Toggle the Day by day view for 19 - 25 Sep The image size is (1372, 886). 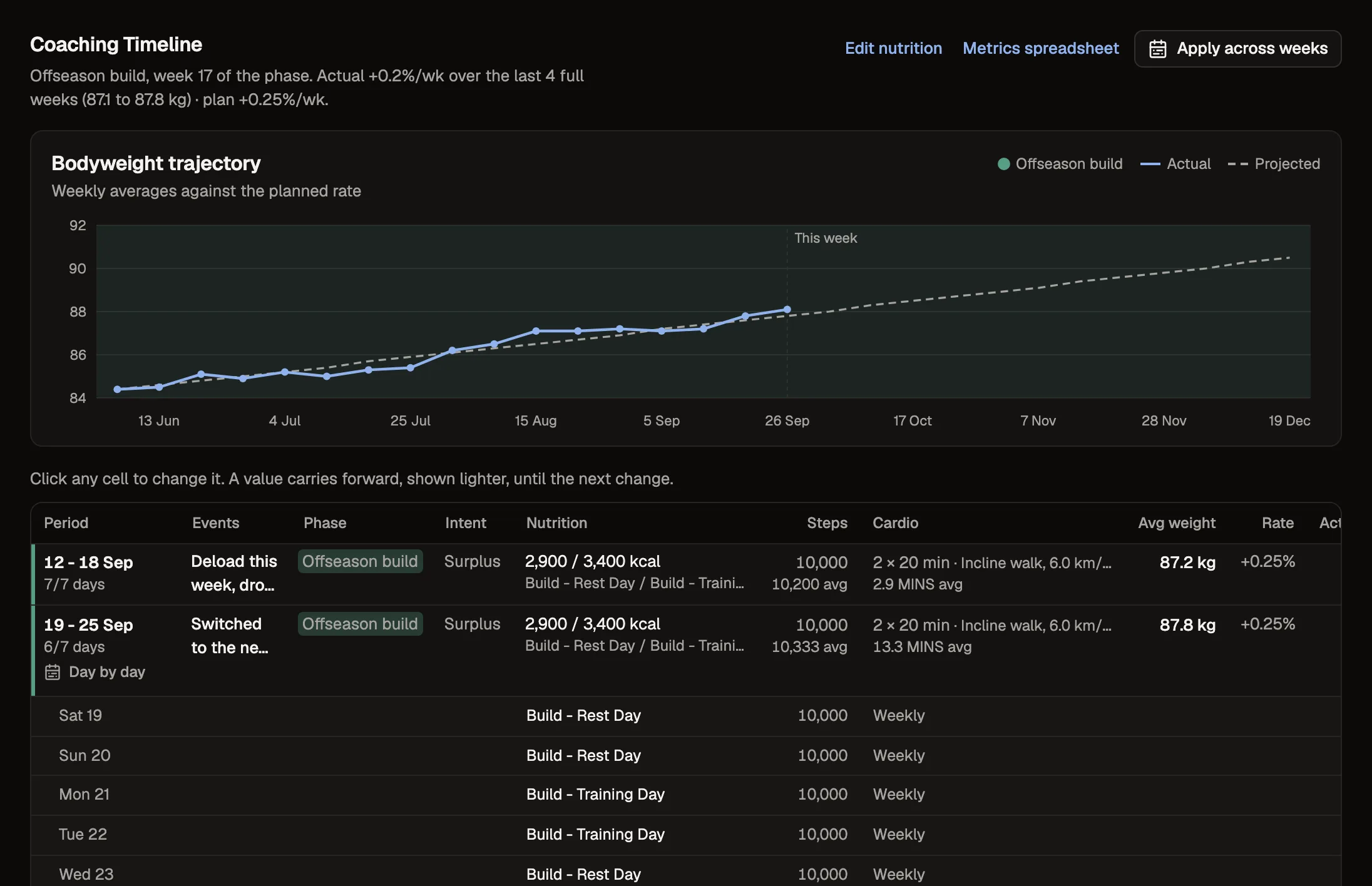pos(95,672)
